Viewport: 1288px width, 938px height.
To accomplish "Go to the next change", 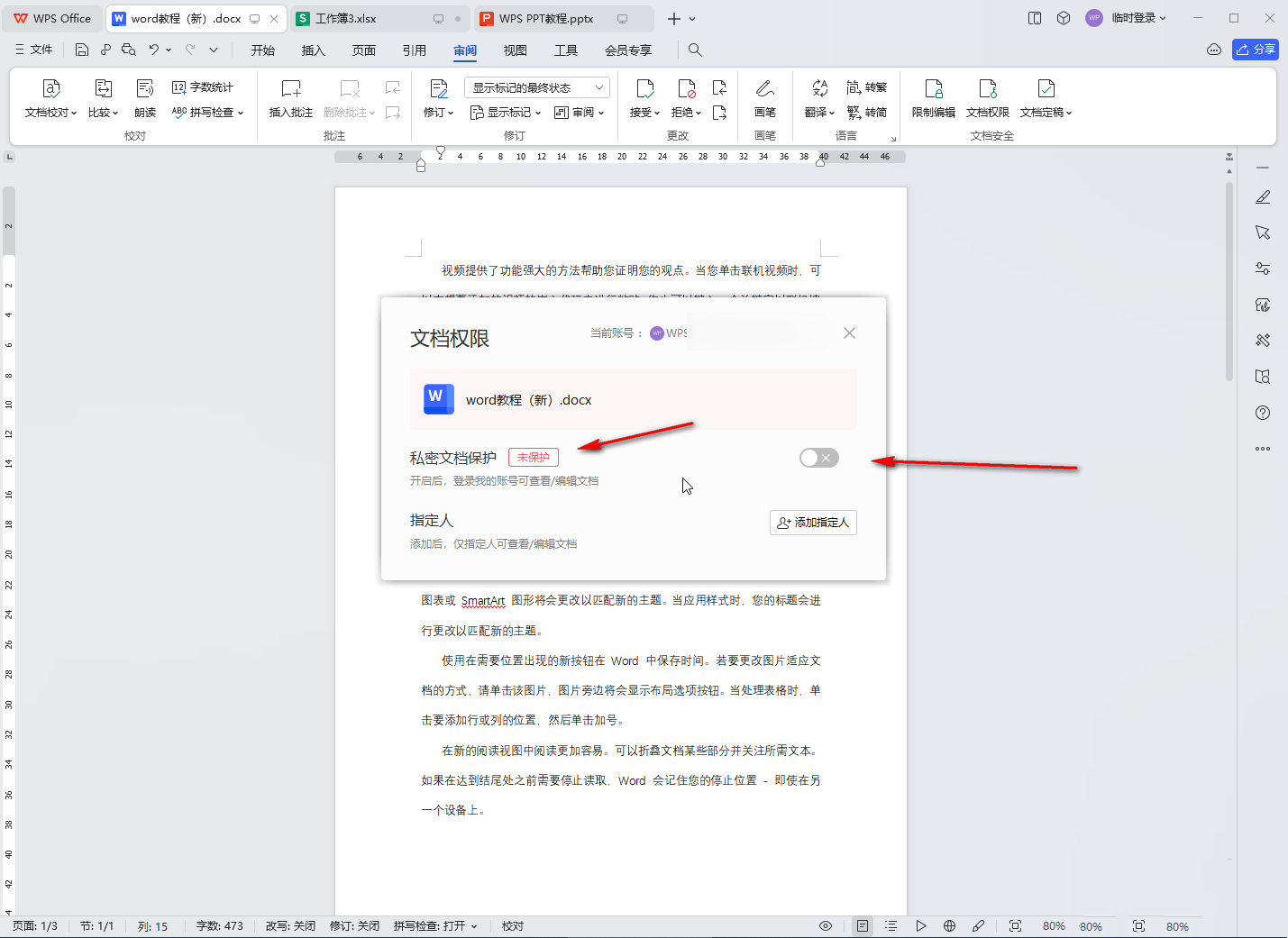I will [719, 113].
